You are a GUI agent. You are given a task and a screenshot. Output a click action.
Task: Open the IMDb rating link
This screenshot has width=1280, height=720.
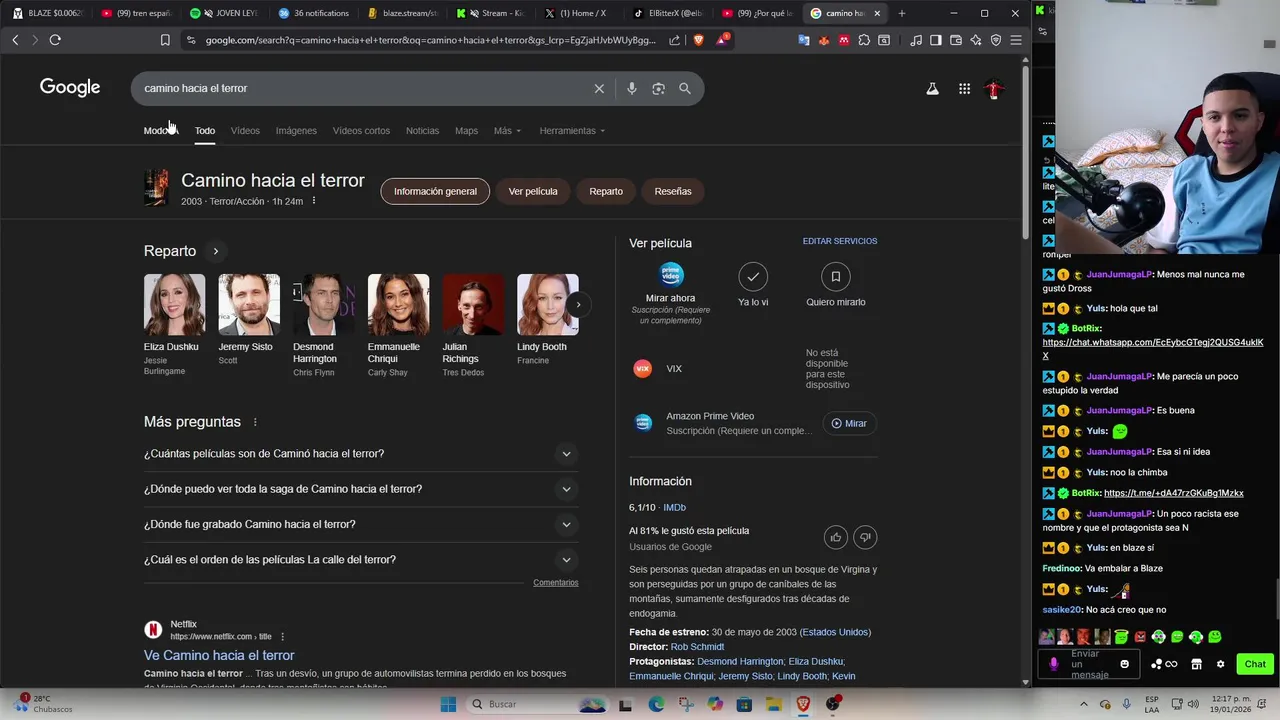(674, 508)
